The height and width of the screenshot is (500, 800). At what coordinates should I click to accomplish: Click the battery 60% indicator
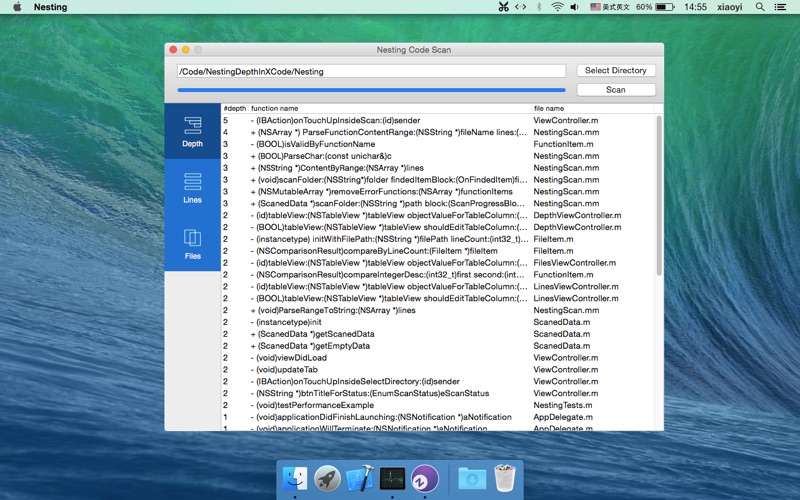pyautogui.click(x=655, y=7)
